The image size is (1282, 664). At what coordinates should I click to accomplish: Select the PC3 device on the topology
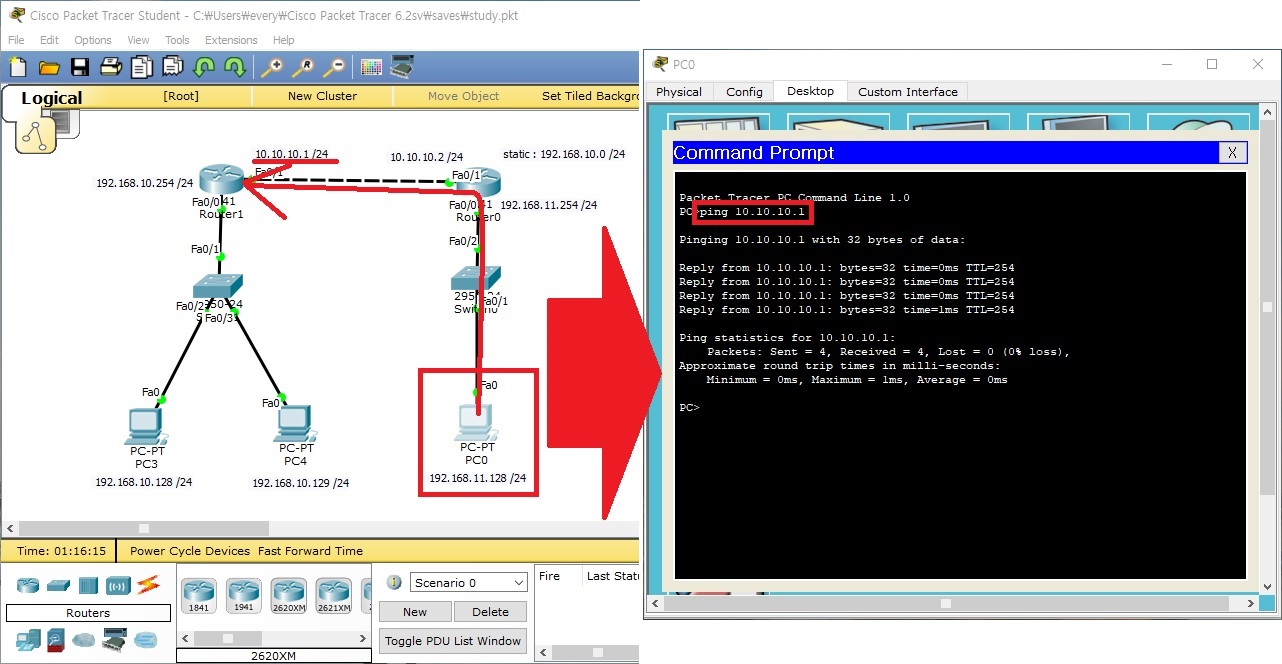[x=146, y=426]
